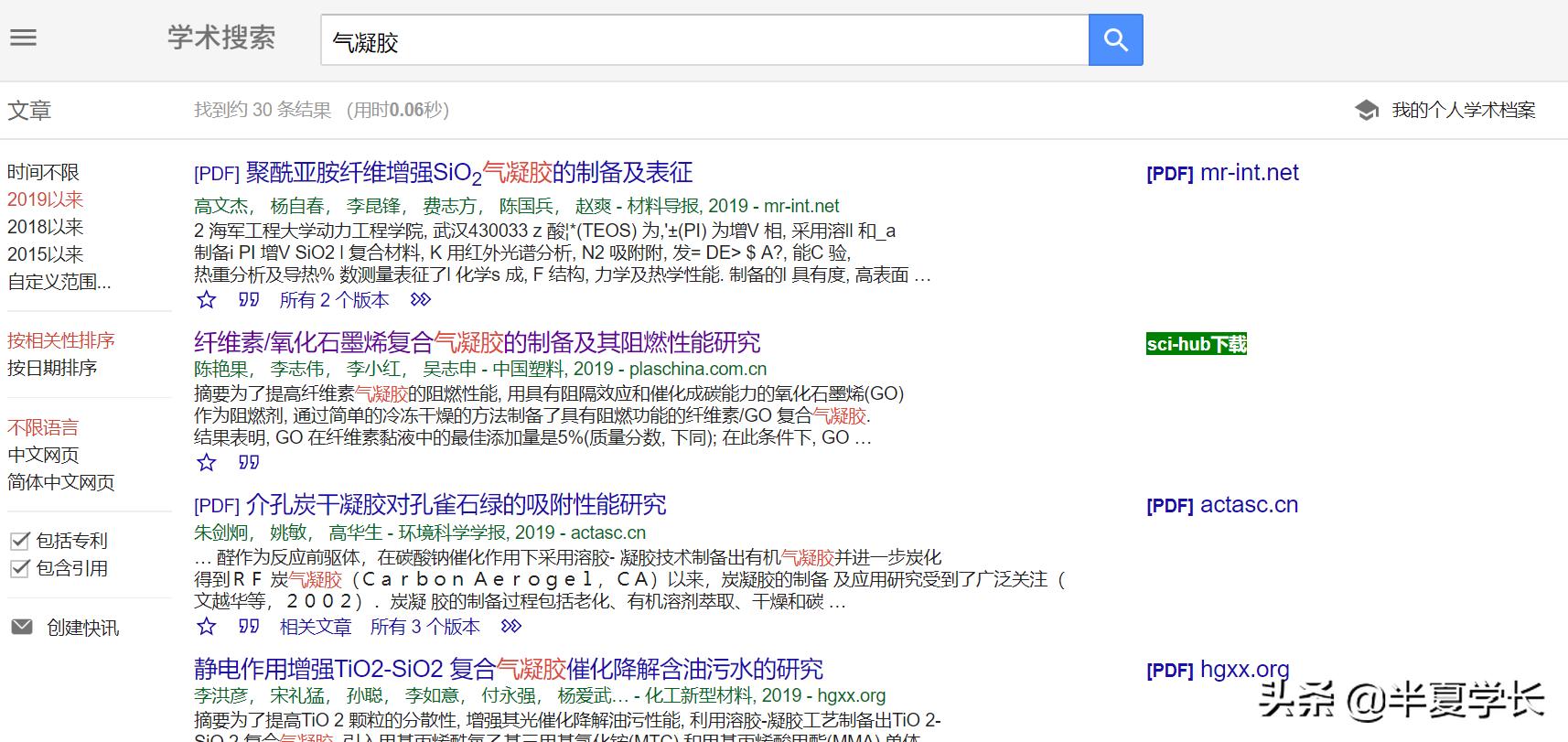The width and height of the screenshot is (1568, 742).
Task: Star the 介孔炭干凝胶对孔雀石绿 result
Action: (207, 626)
